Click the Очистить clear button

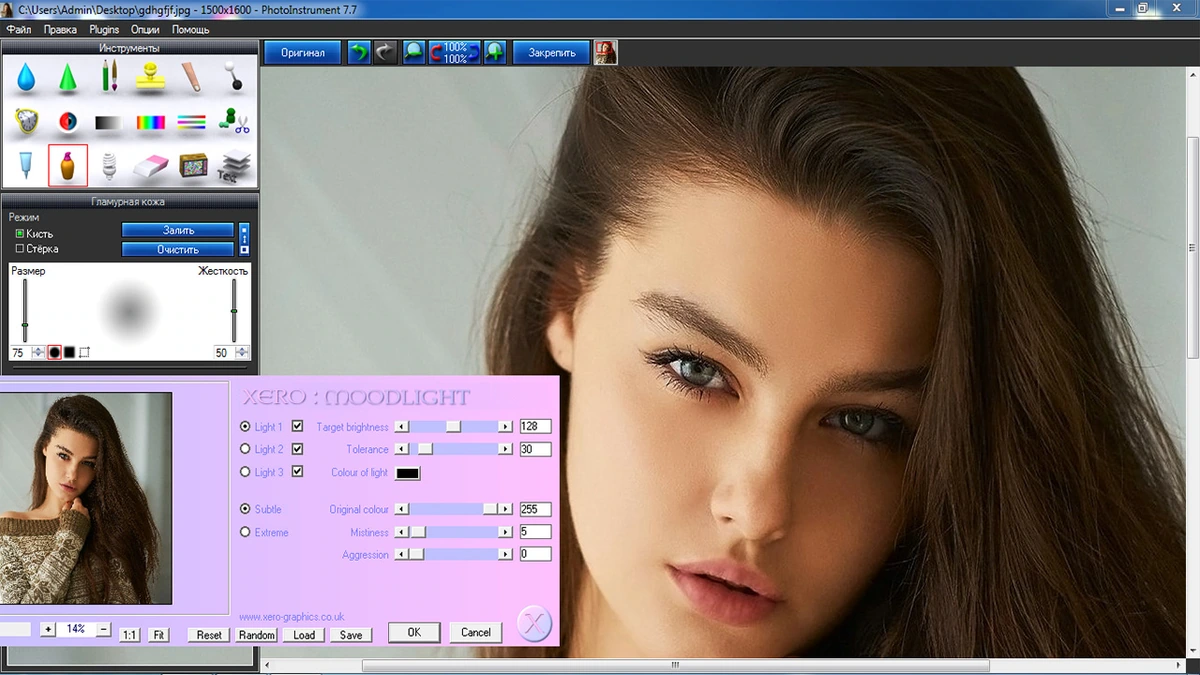[178, 249]
